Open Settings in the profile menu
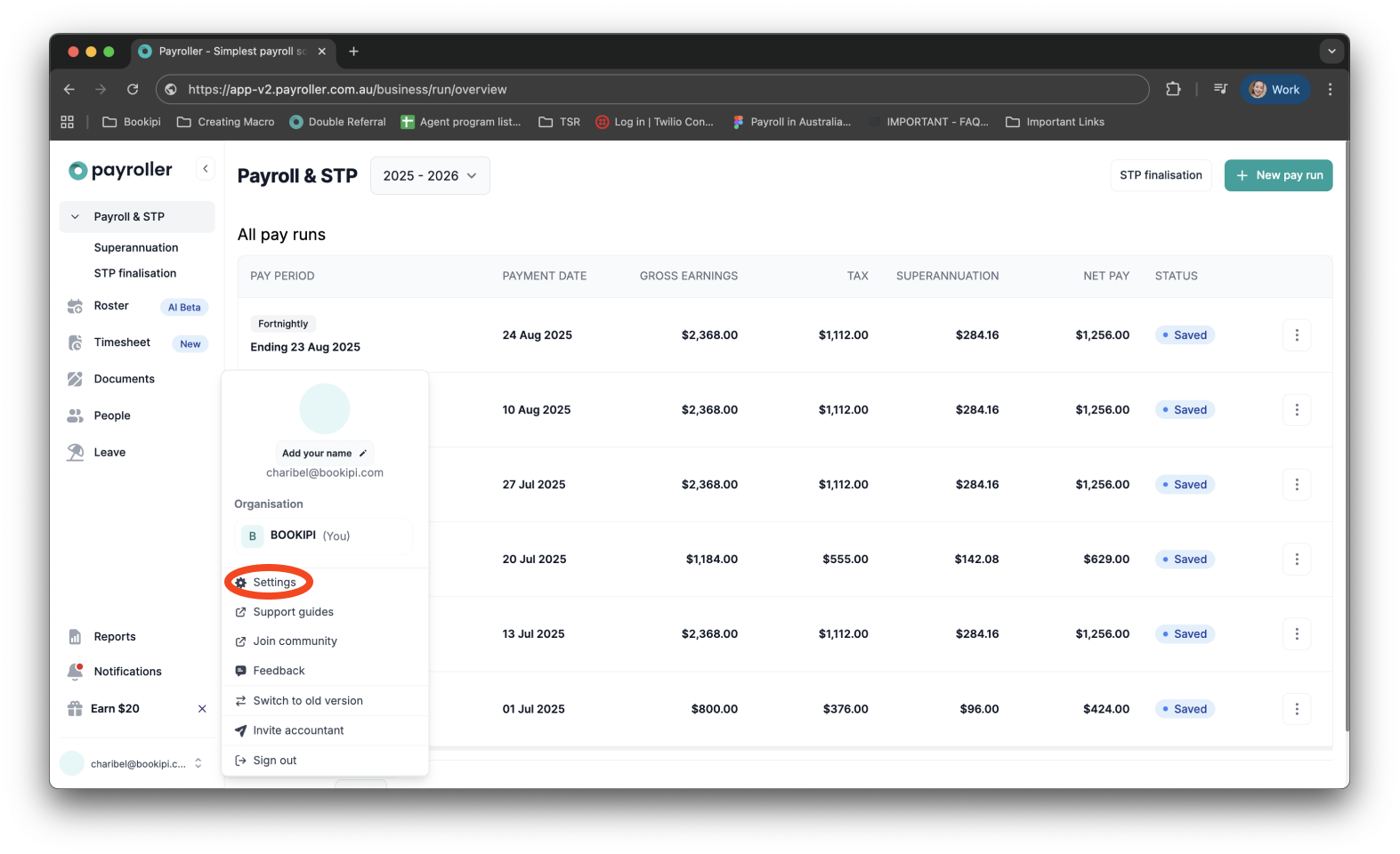The height and width of the screenshot is (854, 1400). [274, 582]
